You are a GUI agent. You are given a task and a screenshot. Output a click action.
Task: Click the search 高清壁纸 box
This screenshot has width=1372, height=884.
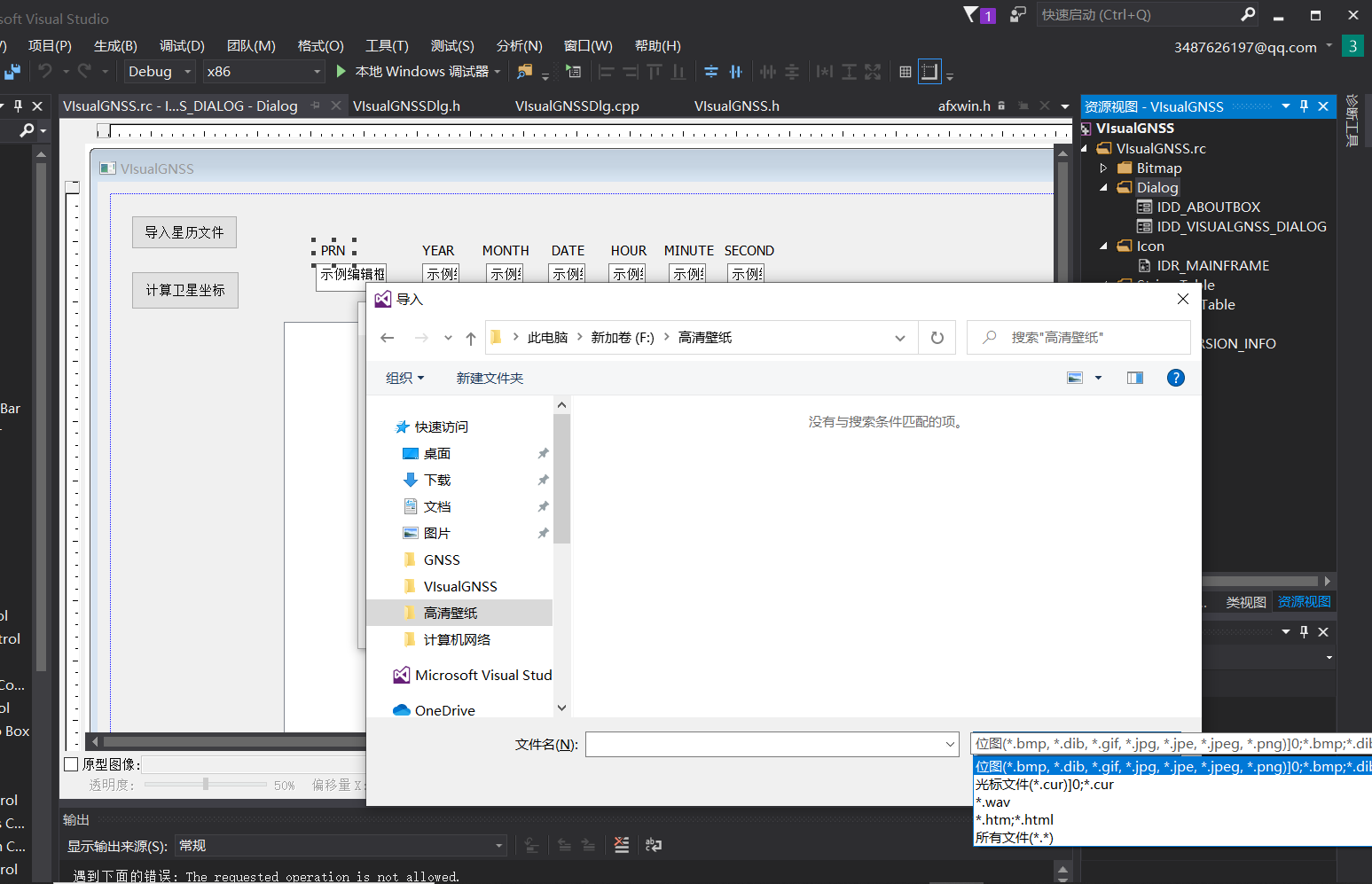[x=1078, y=338]
